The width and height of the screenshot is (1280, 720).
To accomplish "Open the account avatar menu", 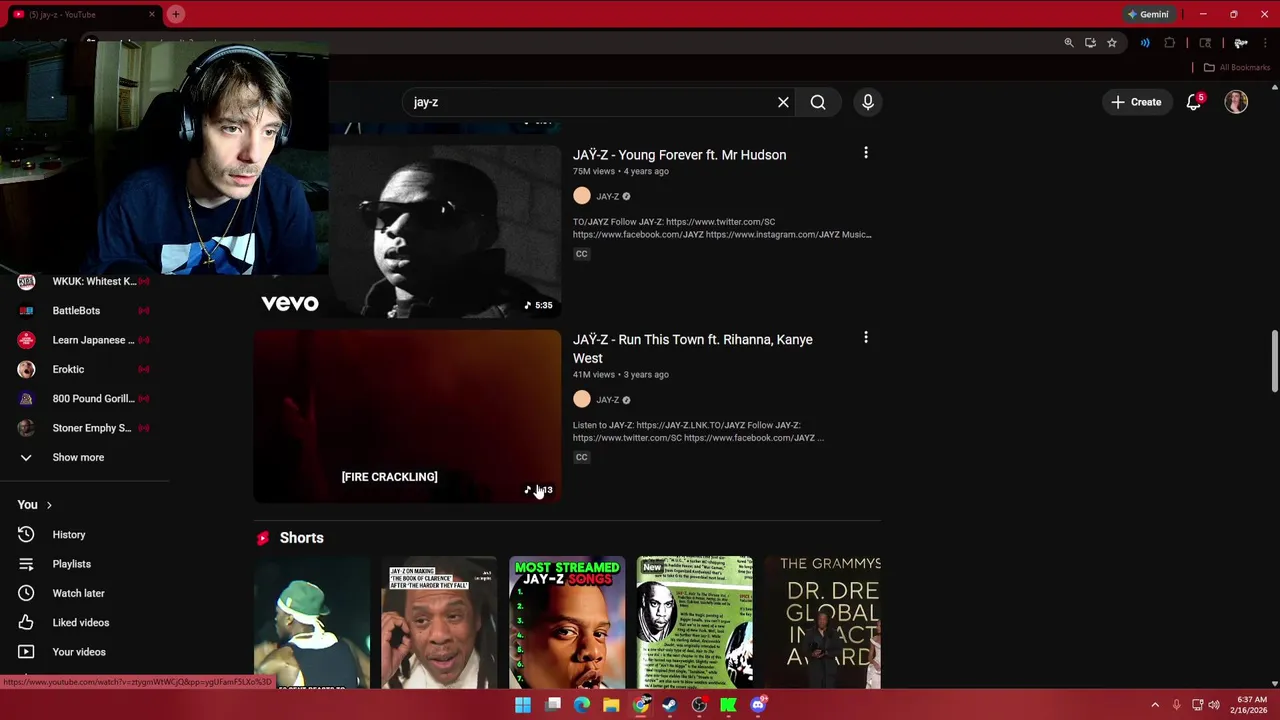I will click(1236, 102).
